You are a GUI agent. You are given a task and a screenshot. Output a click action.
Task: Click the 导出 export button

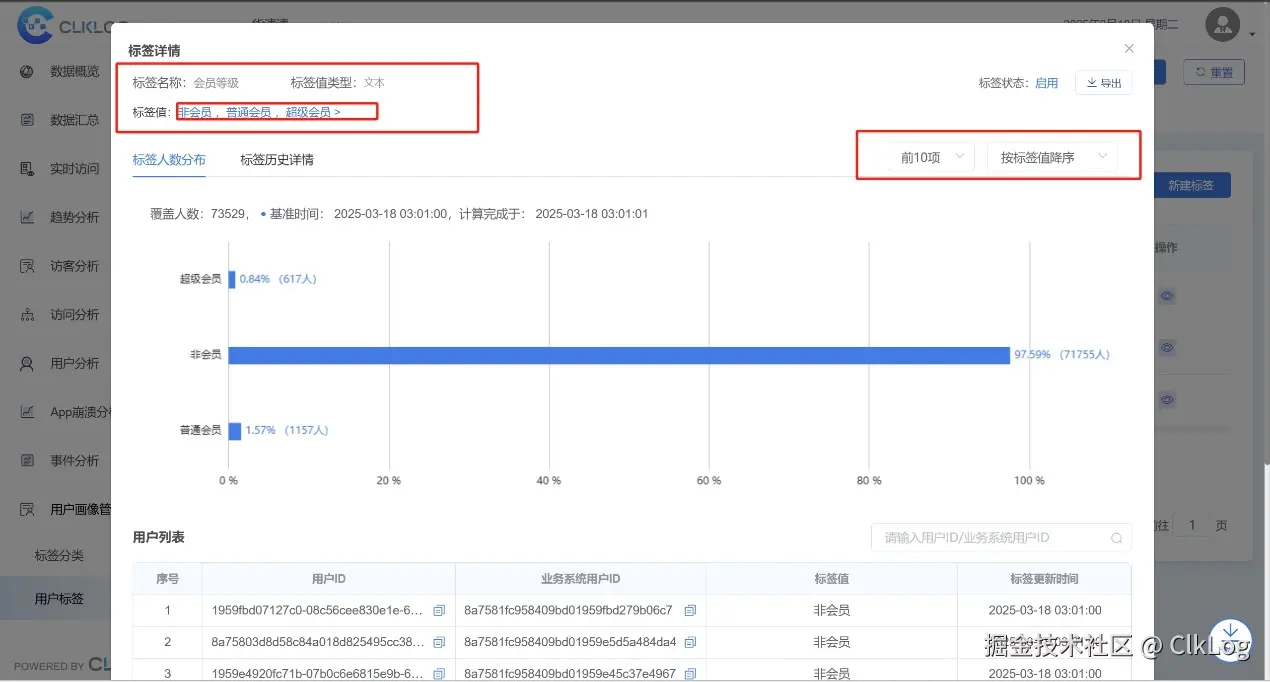coord(1103,83)
